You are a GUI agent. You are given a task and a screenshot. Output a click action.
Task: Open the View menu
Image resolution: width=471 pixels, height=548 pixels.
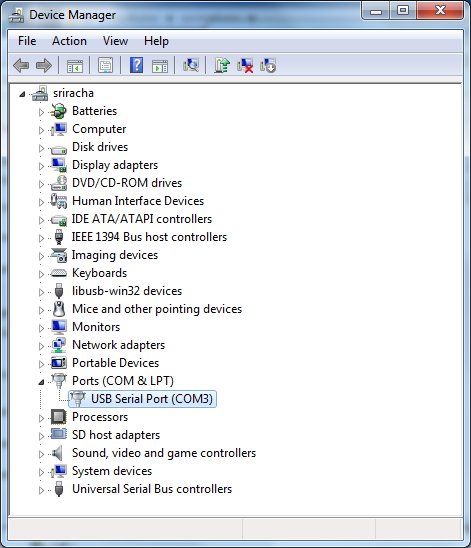(115, 41)
